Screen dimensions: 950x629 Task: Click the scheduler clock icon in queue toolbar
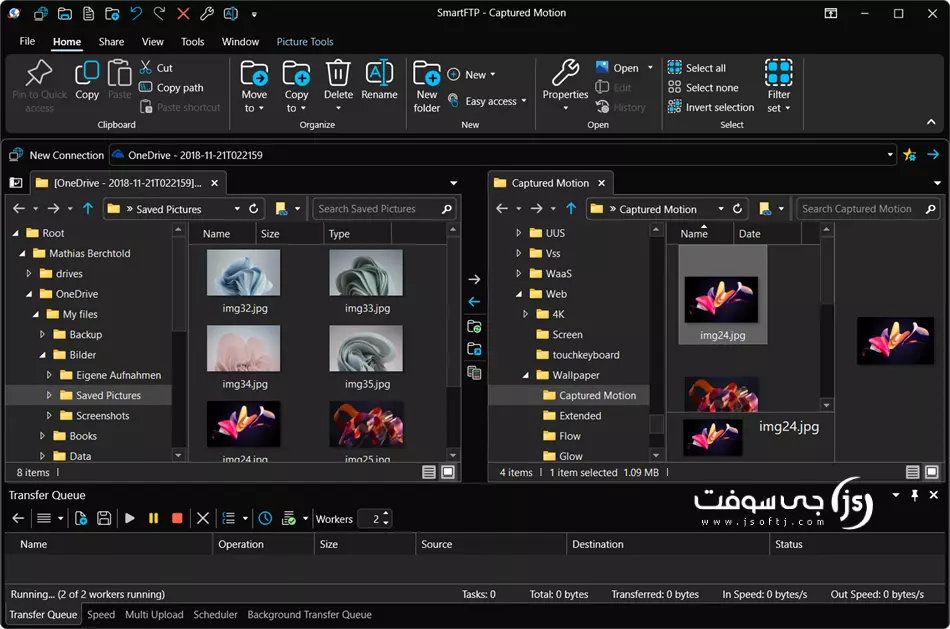(265, 519)
